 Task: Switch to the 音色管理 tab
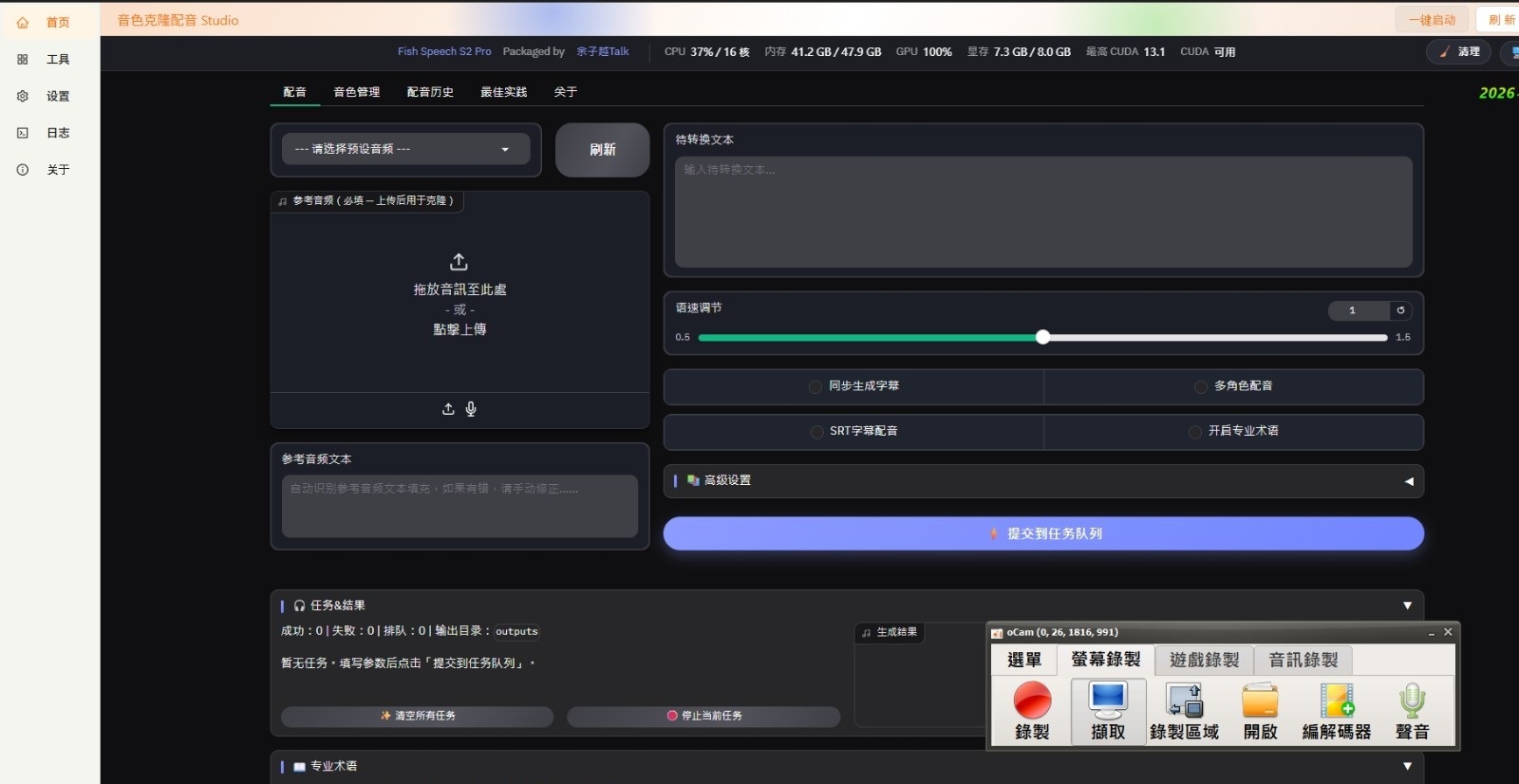point(356,92)
